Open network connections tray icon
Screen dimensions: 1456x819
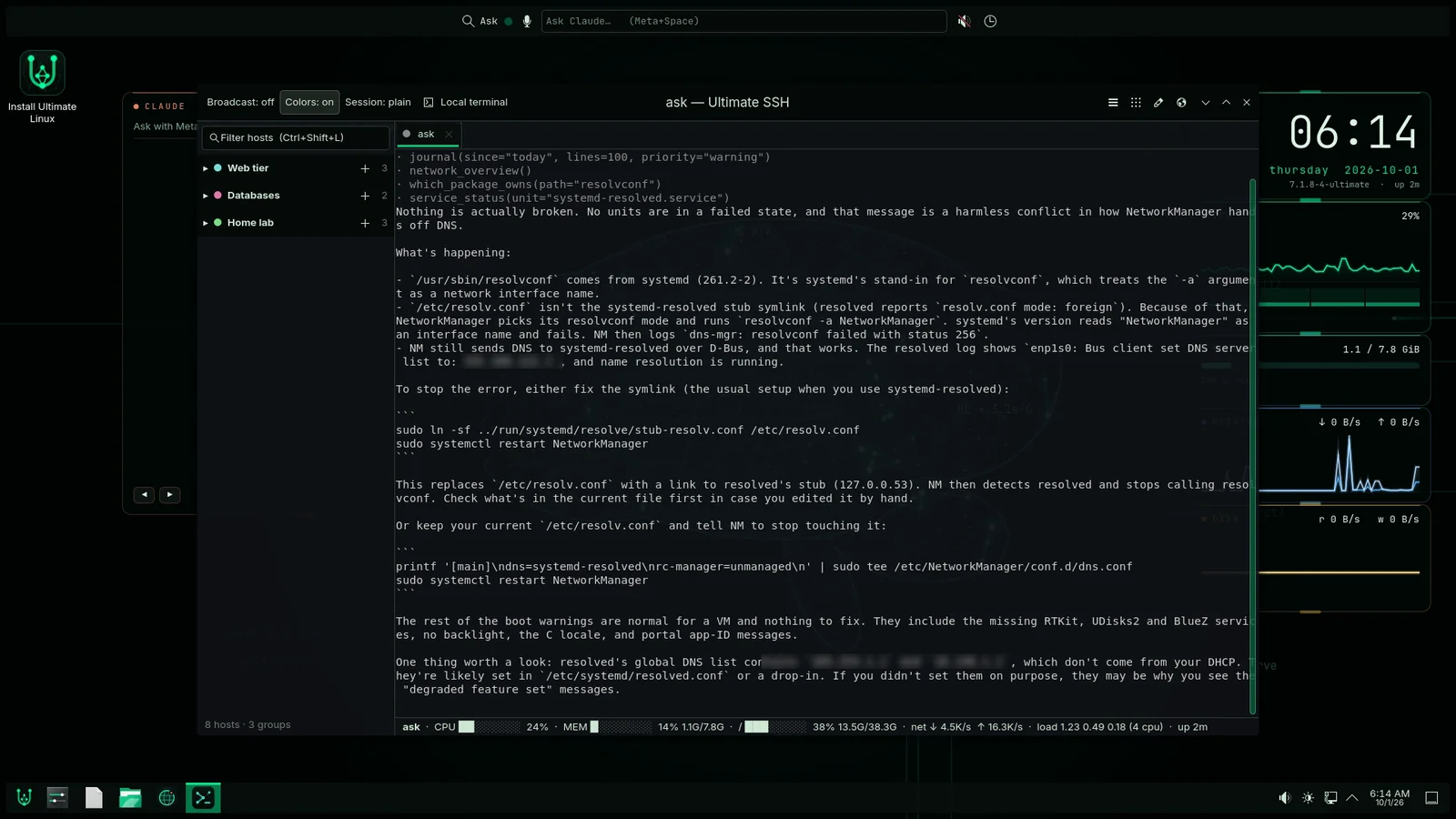(x=1330, y=798)
